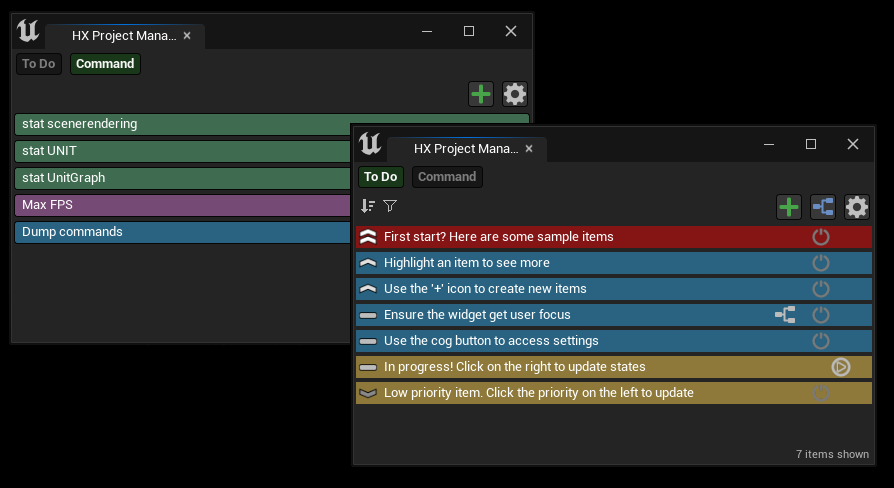Open settings cog in Command window

click(x=514, y=94)
